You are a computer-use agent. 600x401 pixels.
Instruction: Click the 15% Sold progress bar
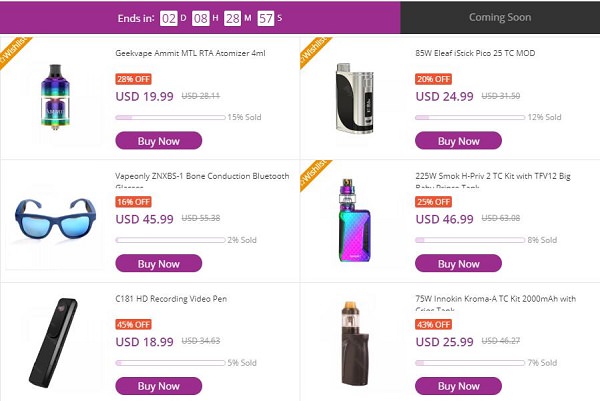coord(169,118)
